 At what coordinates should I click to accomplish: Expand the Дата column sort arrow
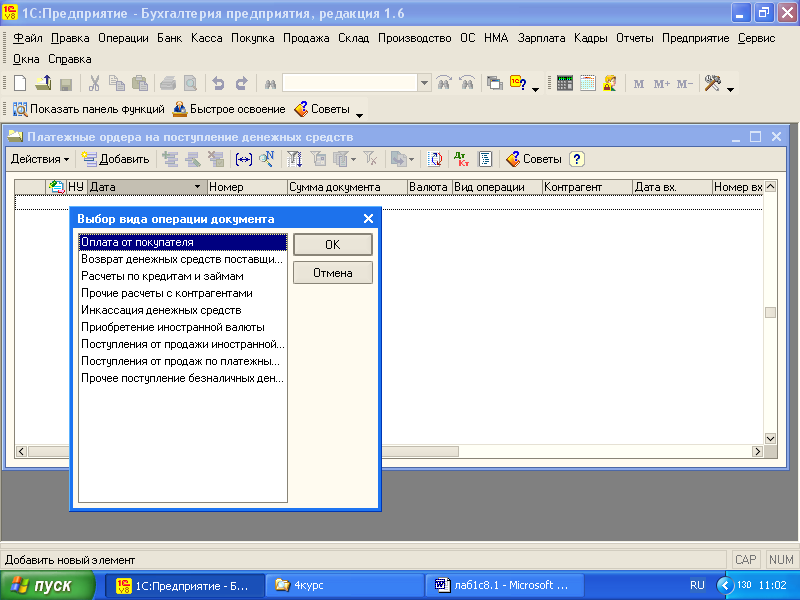coord(197,187)
